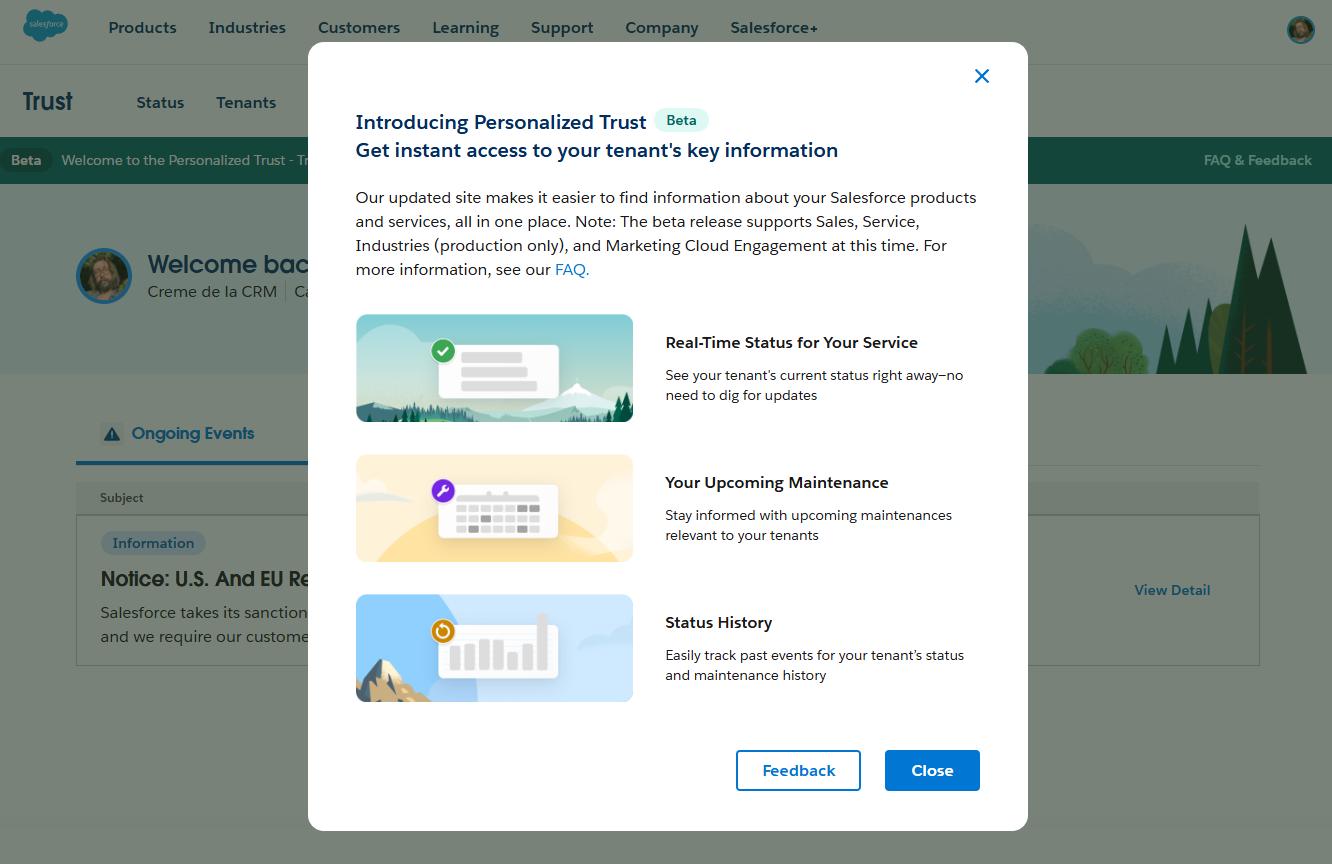Switch to the Tenants tab
This screenshot has width=1332, height=864.
tap(246, 102)
